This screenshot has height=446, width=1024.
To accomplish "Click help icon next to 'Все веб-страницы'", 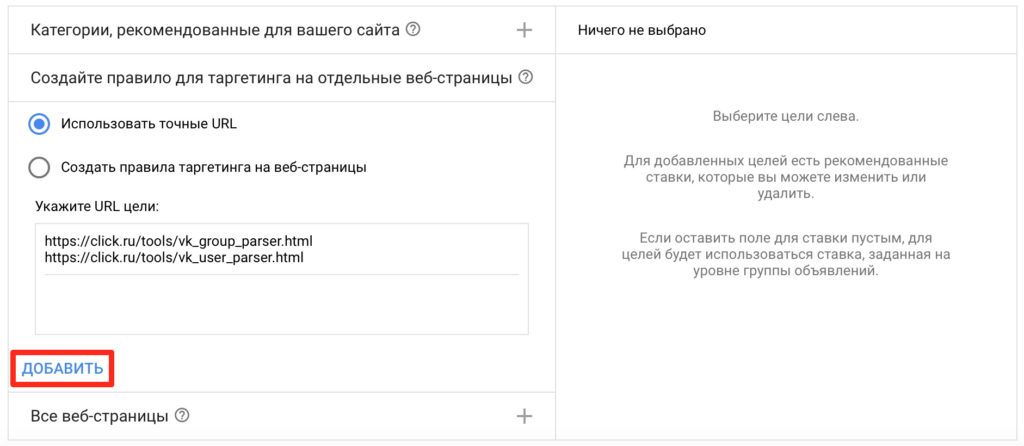I will [x=182, y=415].
